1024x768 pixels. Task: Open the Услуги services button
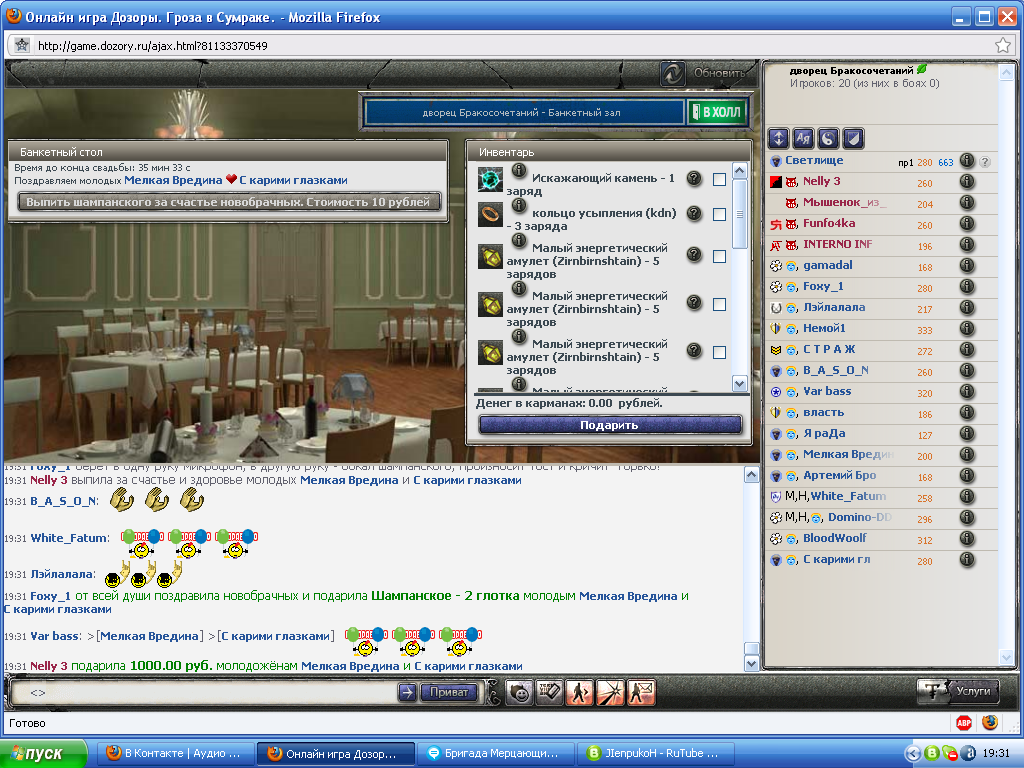coord(958,691)
